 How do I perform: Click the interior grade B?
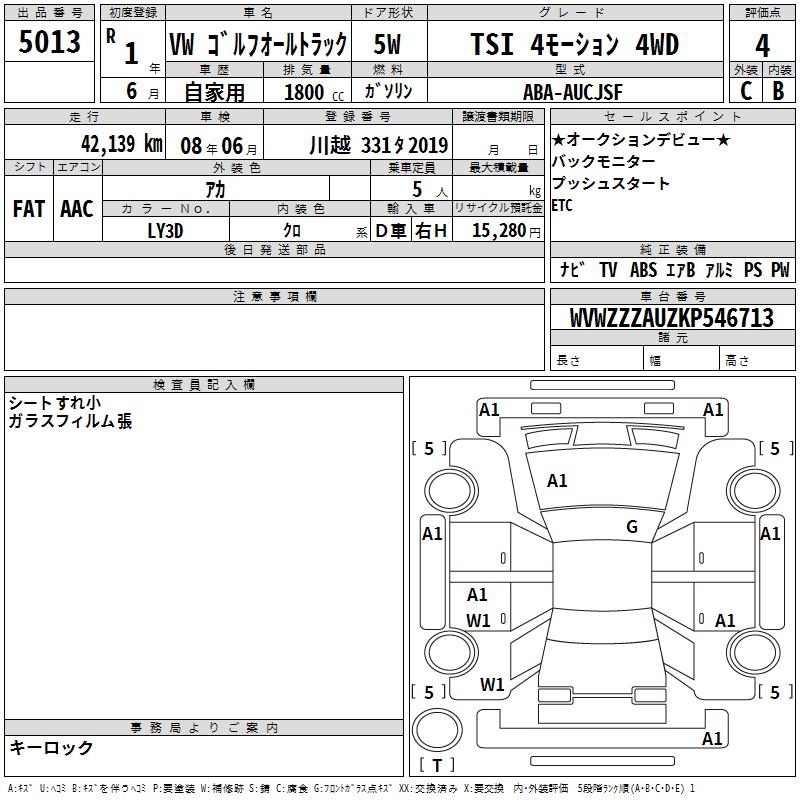(778, 91)
